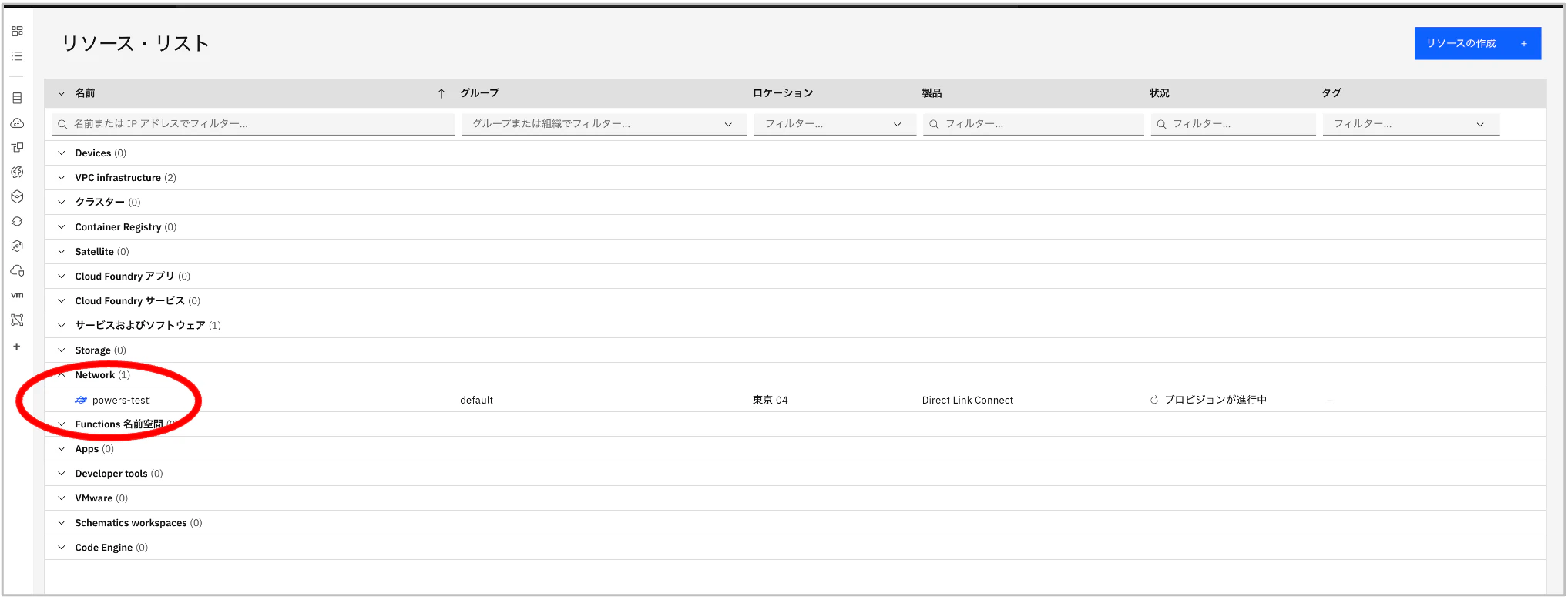1568x600 pixels.
Task: Open Functions icon in sidebar
Action: coord(17,172)
